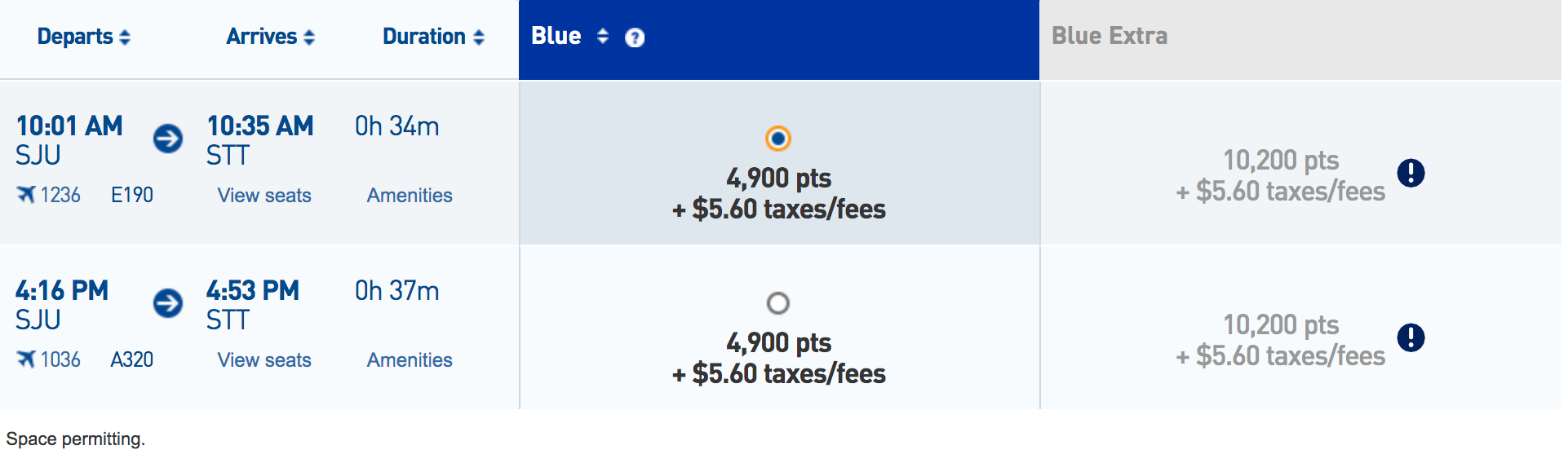Open the Blue fare help question icon
1568x463 pixels.
635,37
